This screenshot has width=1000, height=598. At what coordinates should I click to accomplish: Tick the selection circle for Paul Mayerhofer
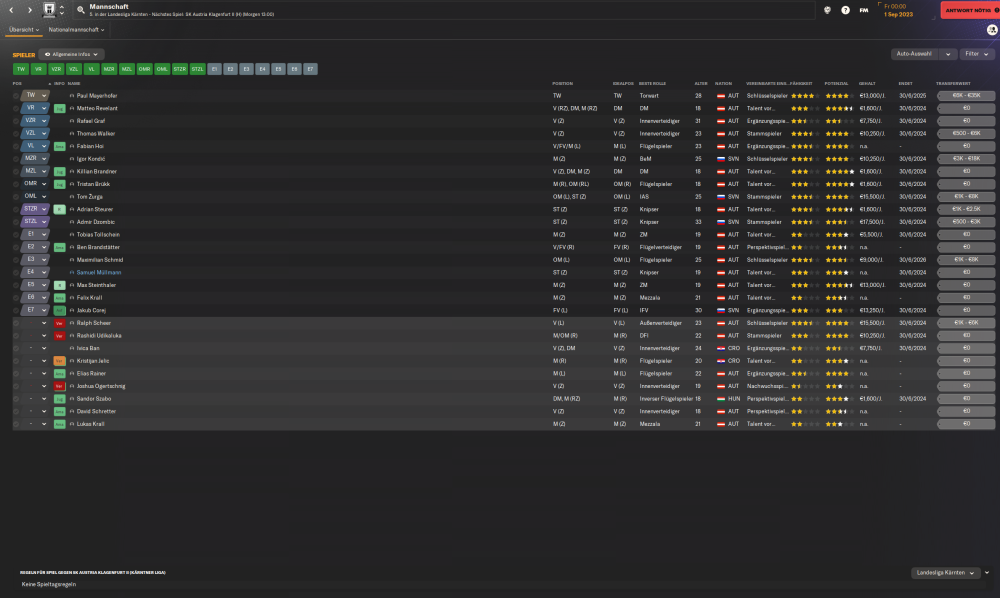click(16, 95)
